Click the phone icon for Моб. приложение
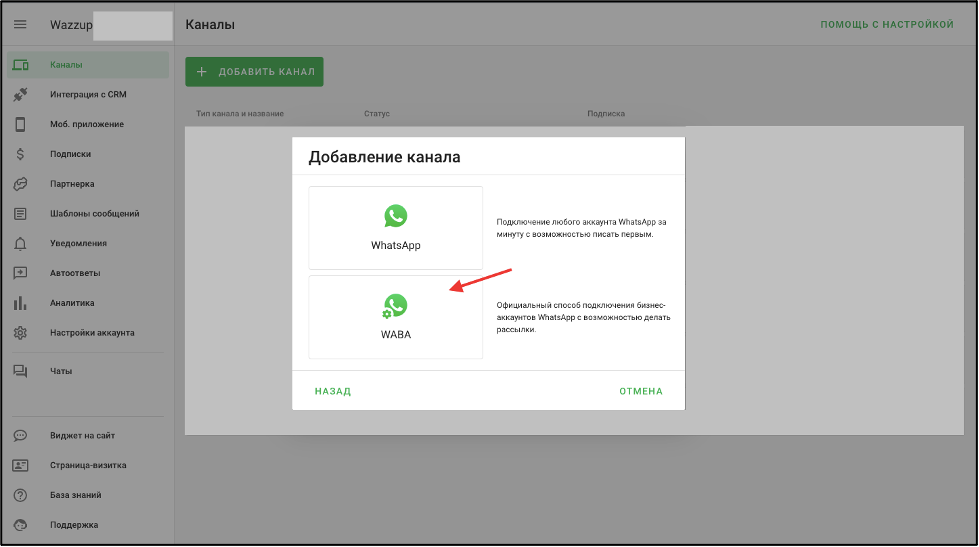This screenshot has width=979, height=547. tap(20, 124)
